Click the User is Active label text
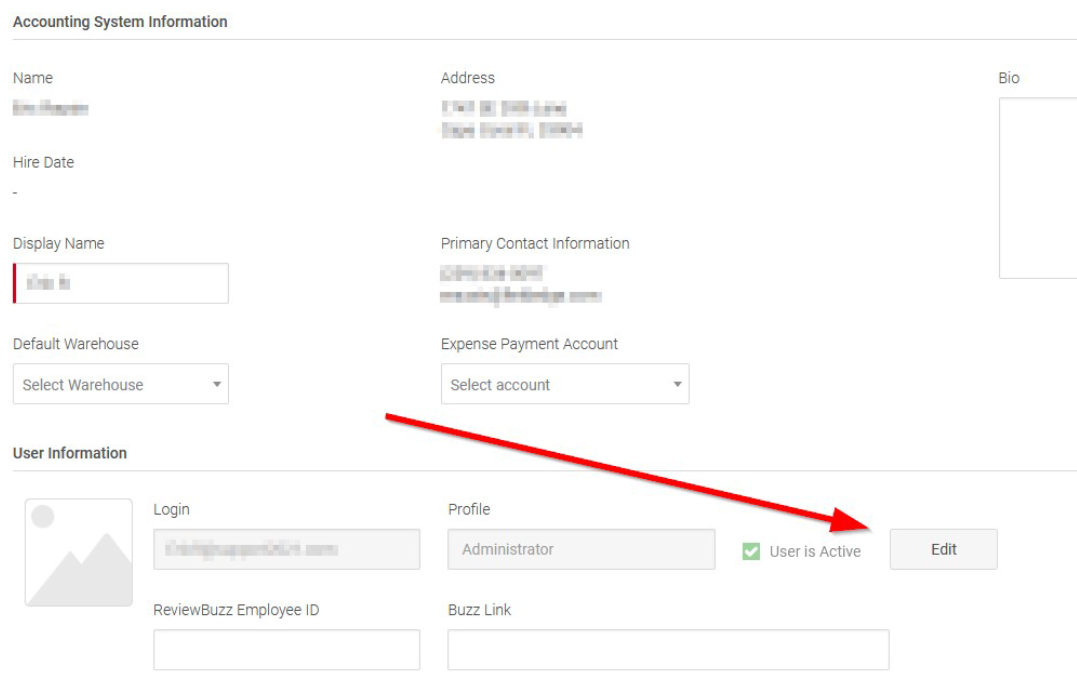Viewport: 1077px width, 682px height. click(815, 551)
